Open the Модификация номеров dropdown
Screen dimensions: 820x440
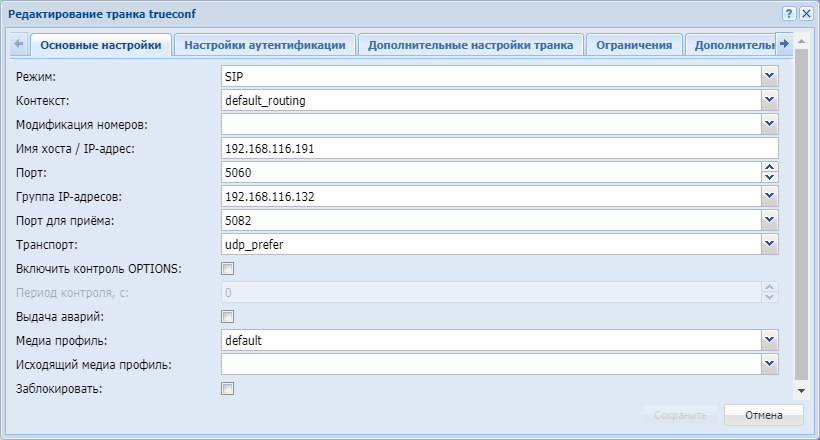(x=769, y=124)
